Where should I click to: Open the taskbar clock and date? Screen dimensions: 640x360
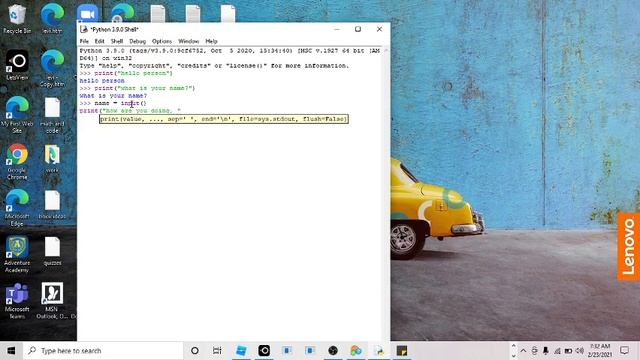pos(599,351)
